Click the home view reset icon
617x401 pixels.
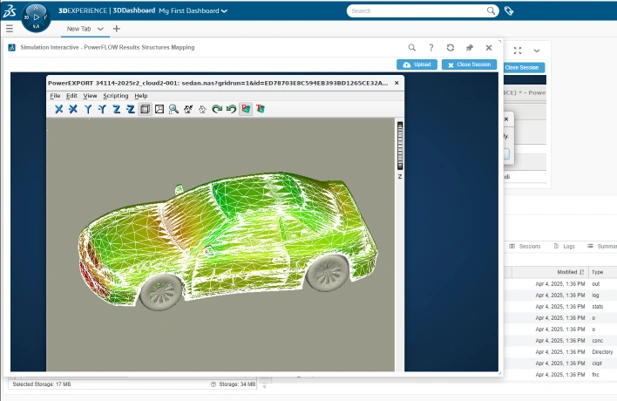202,109
